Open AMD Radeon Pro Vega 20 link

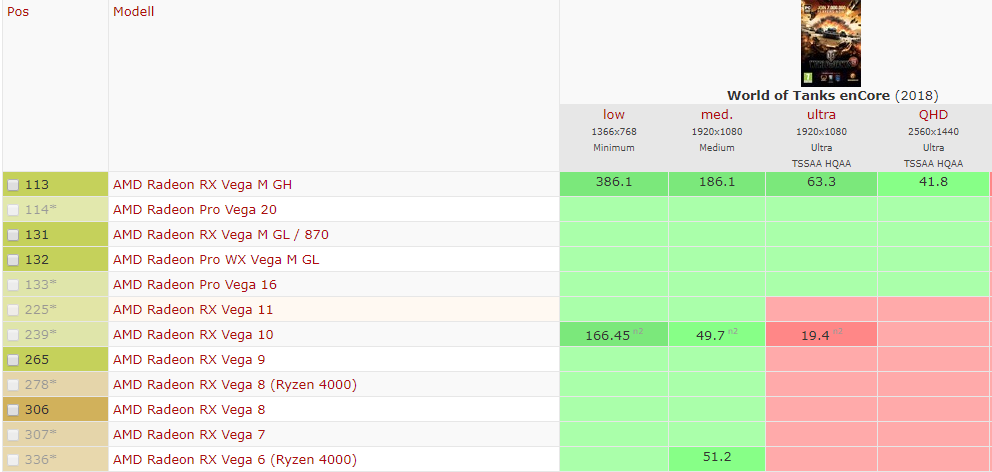click(x=195, y=209)
